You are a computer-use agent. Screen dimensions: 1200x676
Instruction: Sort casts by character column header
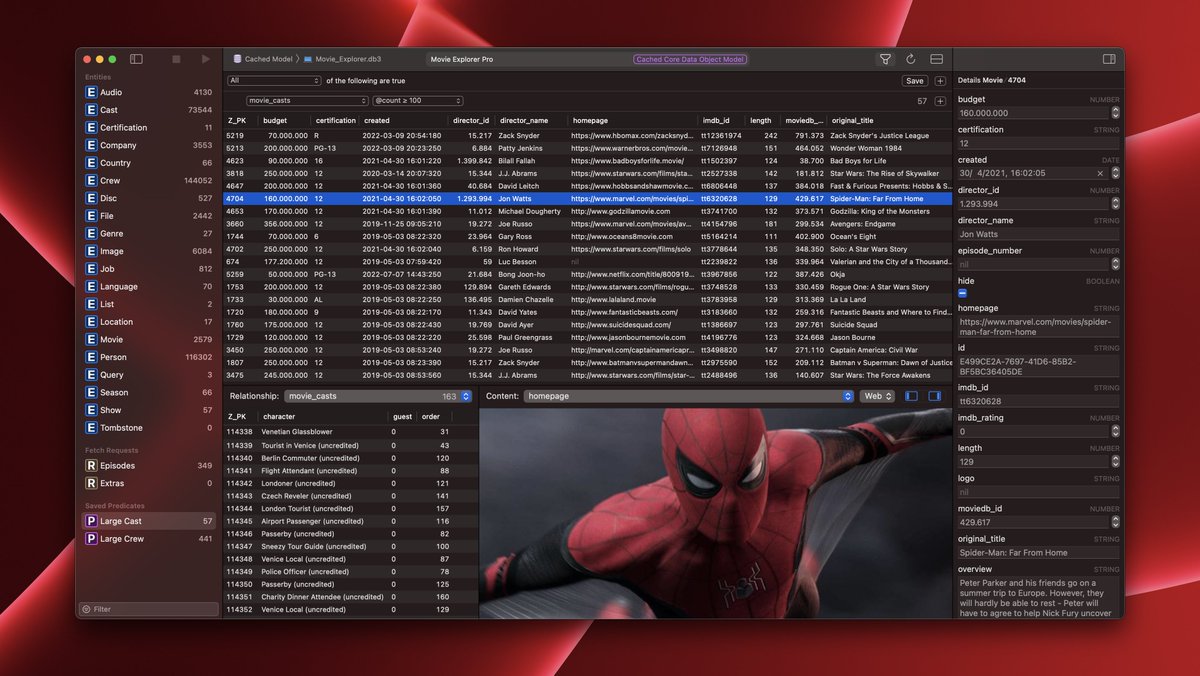click(323, 416)
